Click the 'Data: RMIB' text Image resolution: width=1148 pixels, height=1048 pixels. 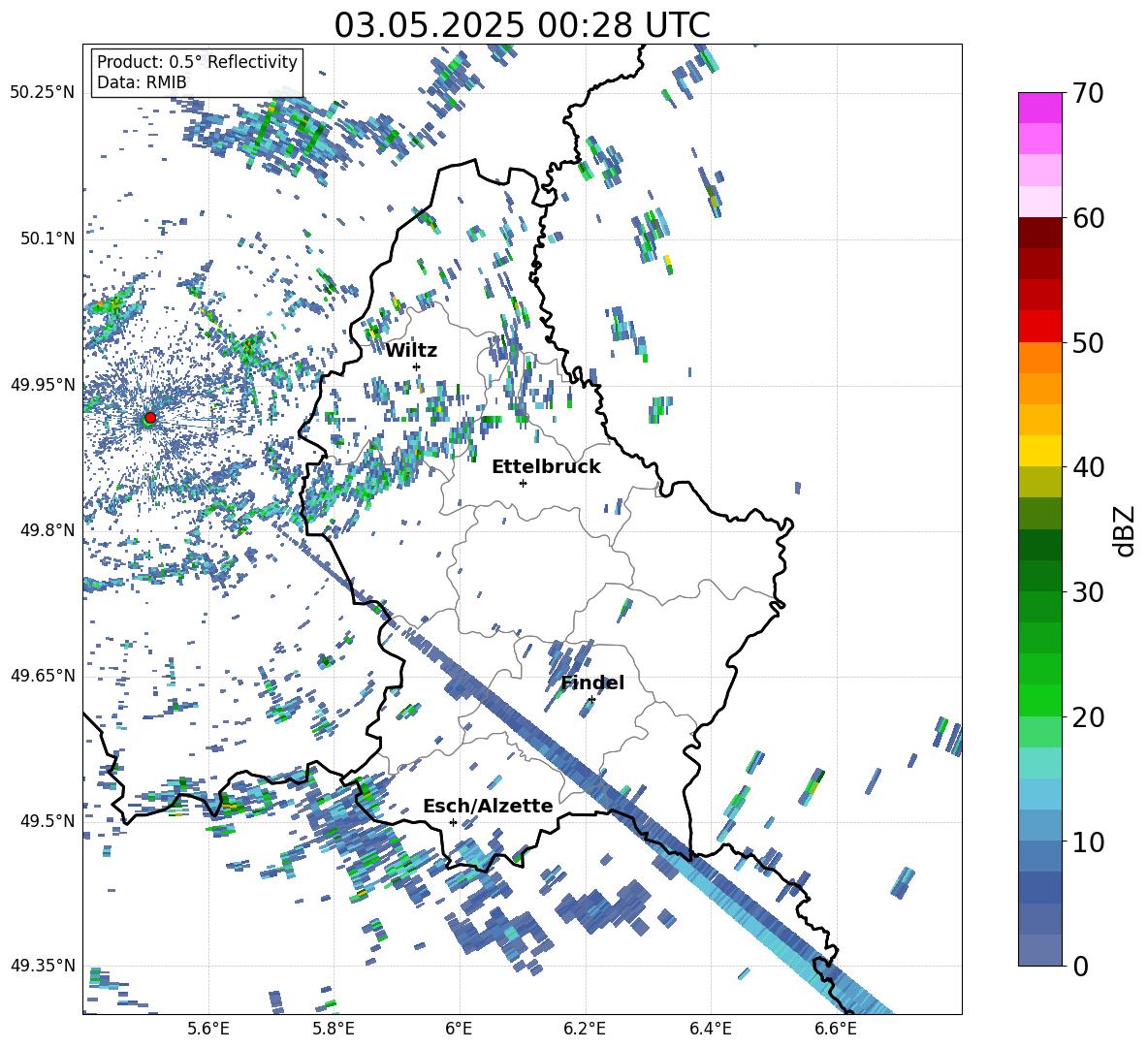click(x=142, y=82)
